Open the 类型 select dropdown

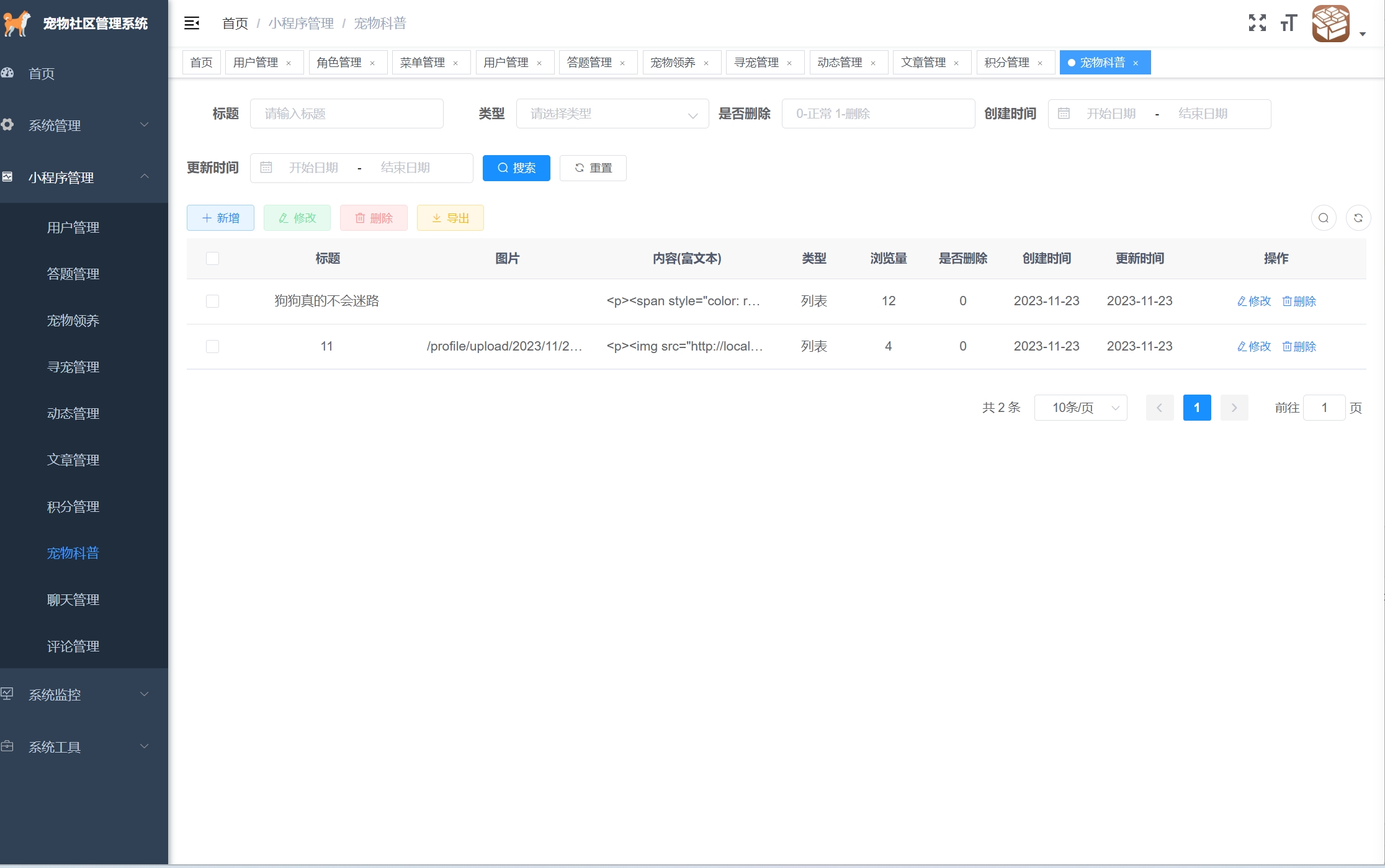pos(612,114)
